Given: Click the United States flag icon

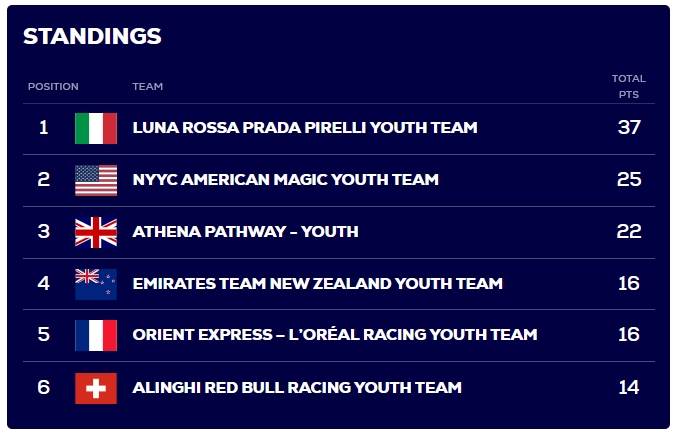Looking at the screenshot, I should coord(96,180).
